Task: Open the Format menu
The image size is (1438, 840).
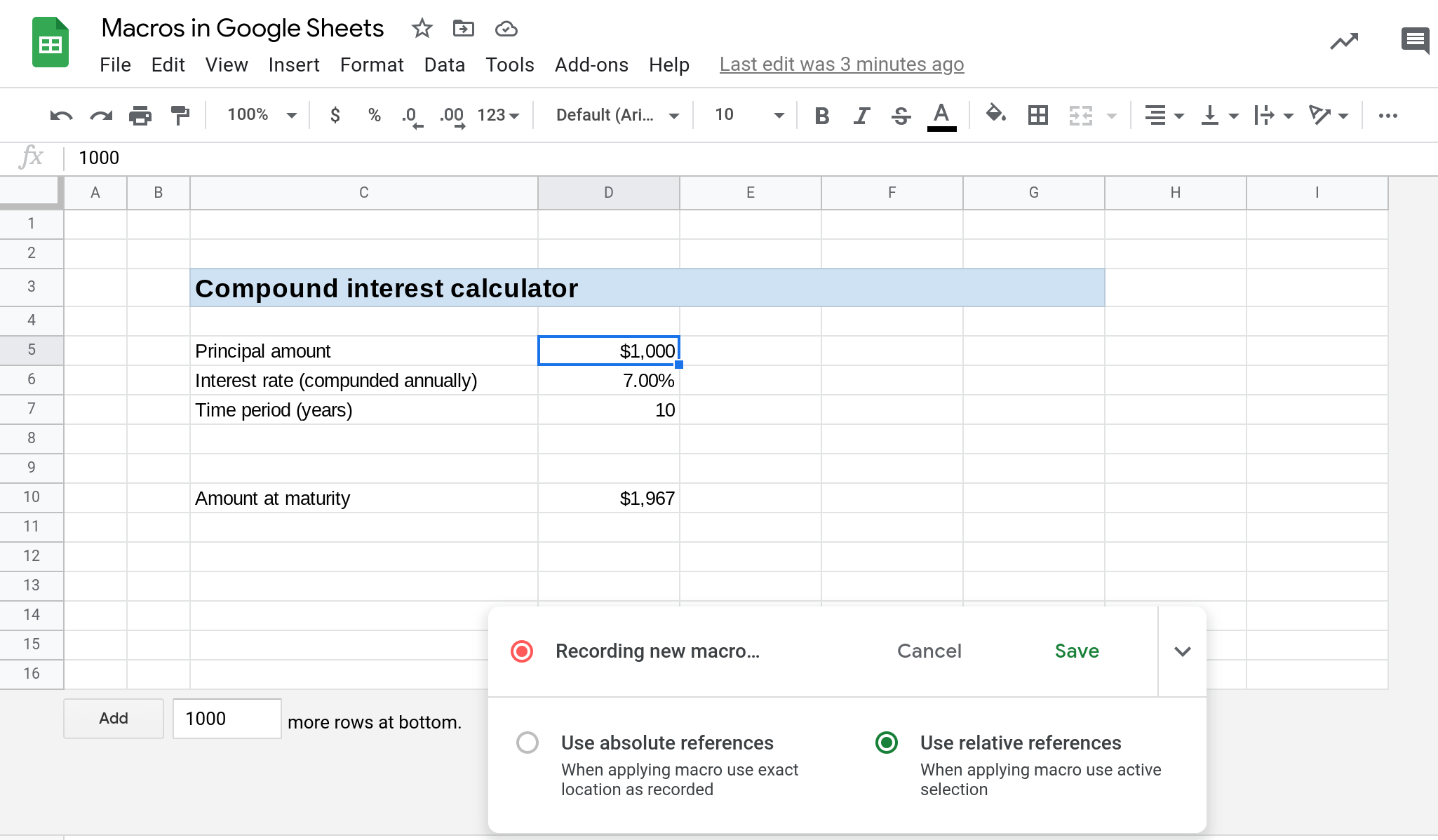Action: (372, 65)
